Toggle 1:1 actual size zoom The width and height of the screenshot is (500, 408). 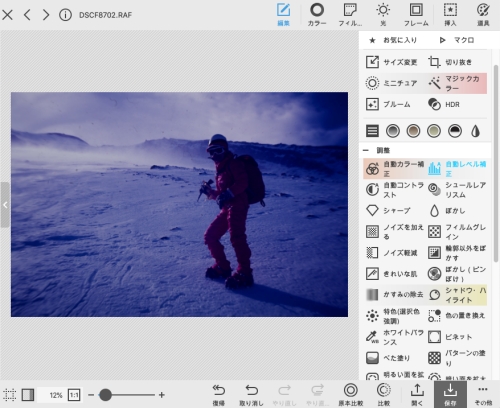[x=74, y=395]
